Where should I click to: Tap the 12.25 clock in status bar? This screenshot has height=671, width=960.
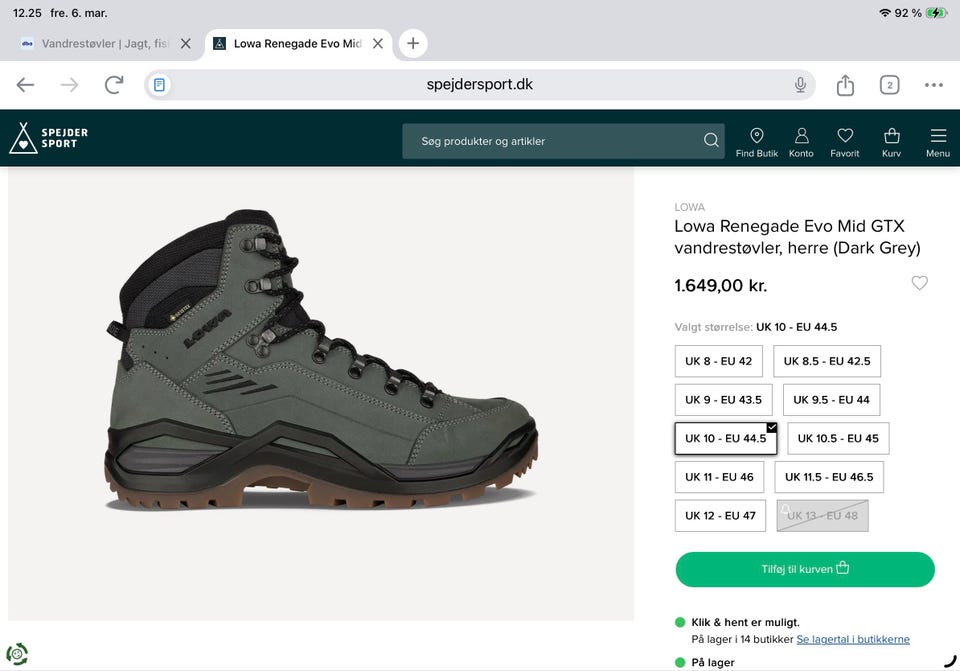(x=28, y=13)
